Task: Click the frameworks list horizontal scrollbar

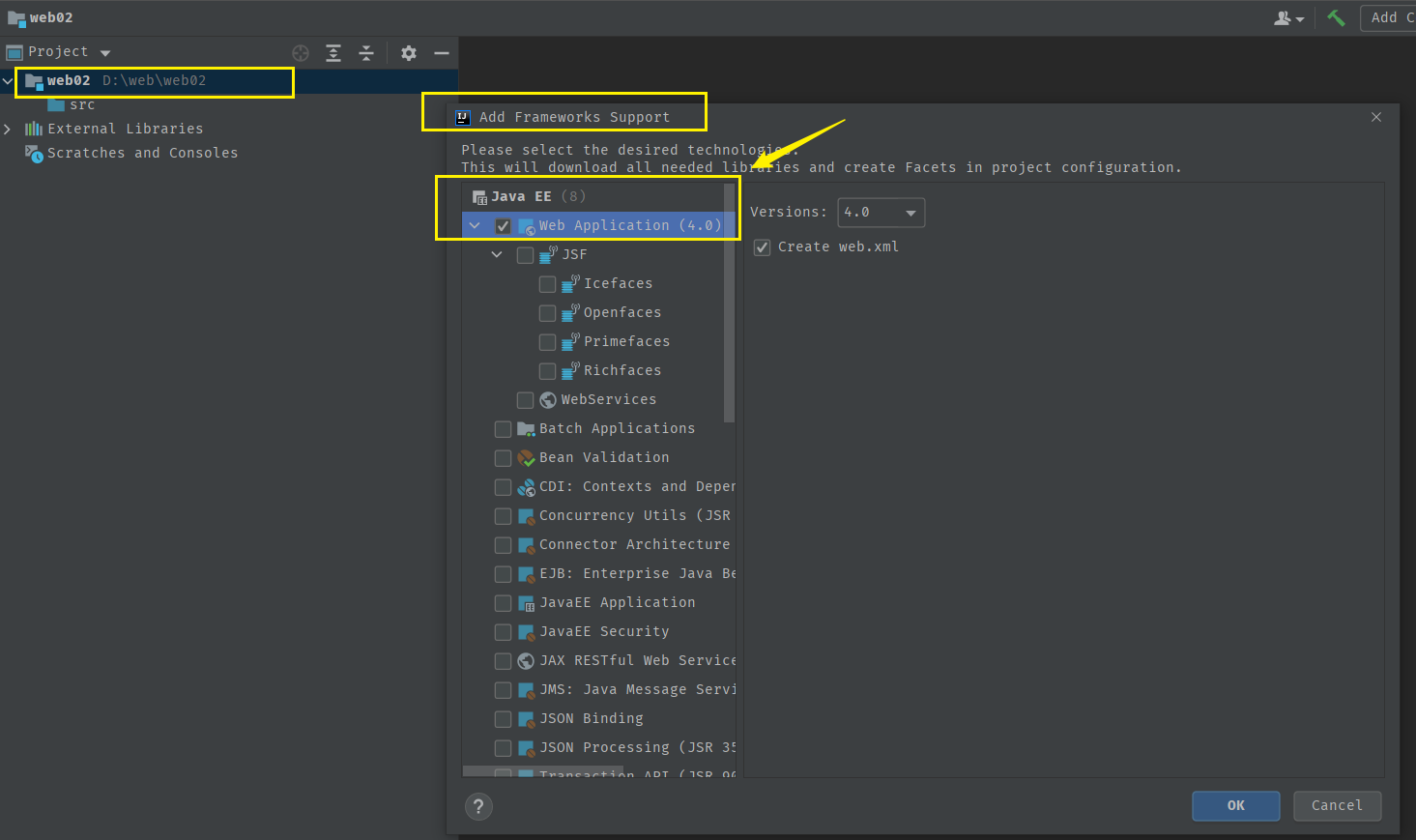Action: coord(543,771)
